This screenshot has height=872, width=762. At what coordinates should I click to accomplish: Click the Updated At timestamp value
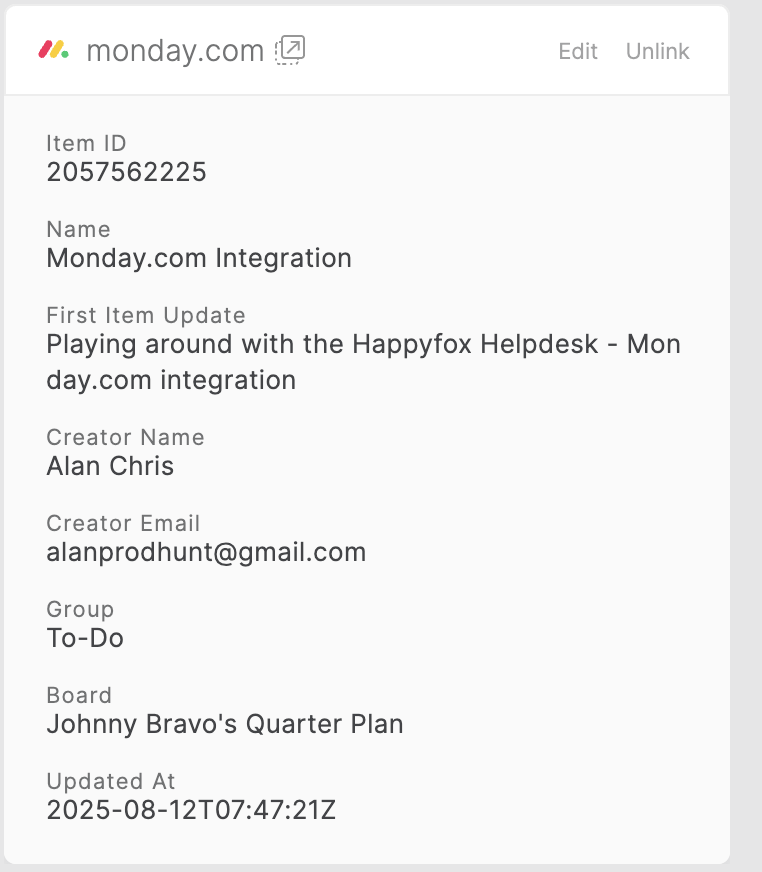[x=191, y=810]
